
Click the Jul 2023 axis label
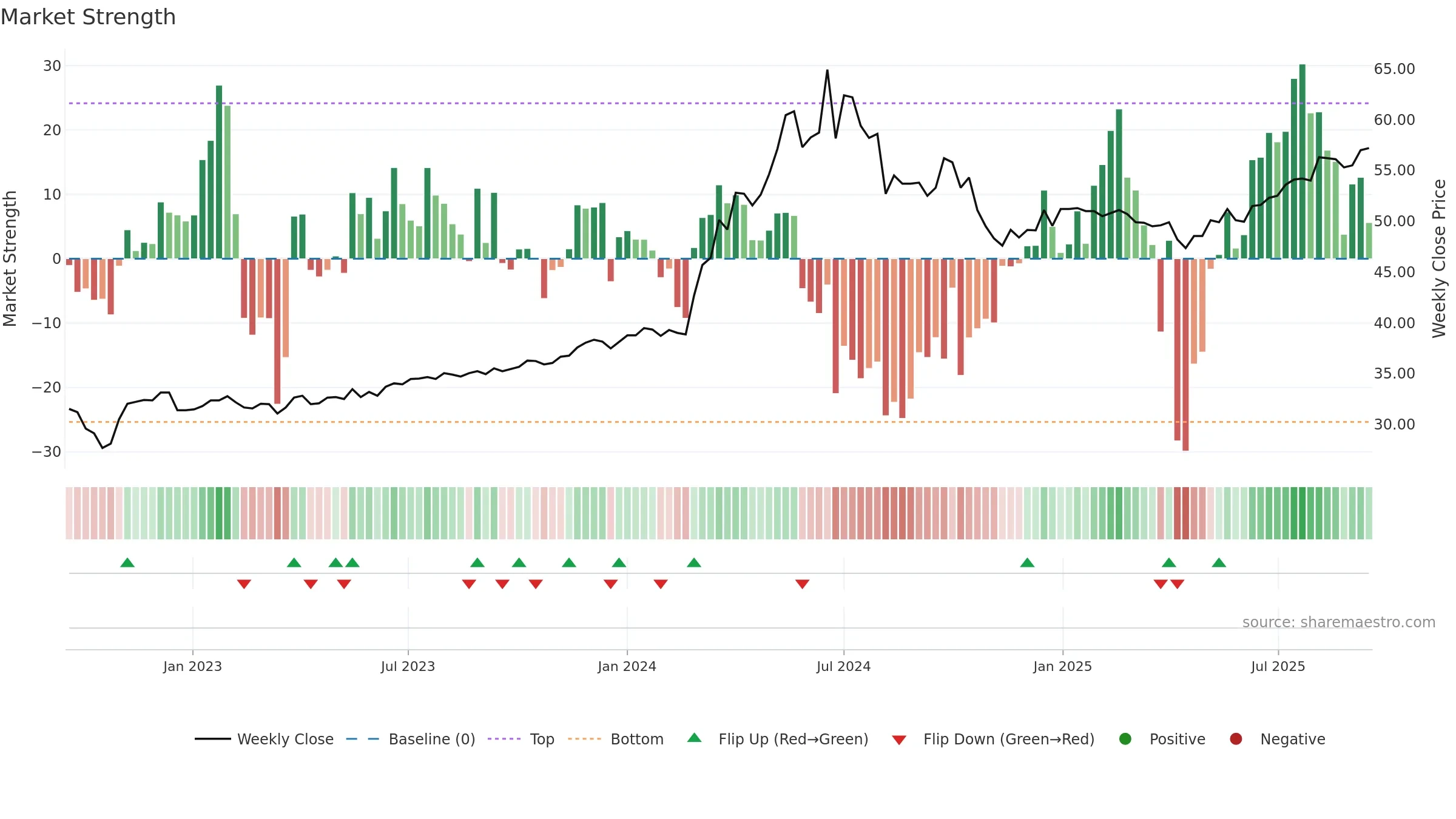tap(408, 666)
